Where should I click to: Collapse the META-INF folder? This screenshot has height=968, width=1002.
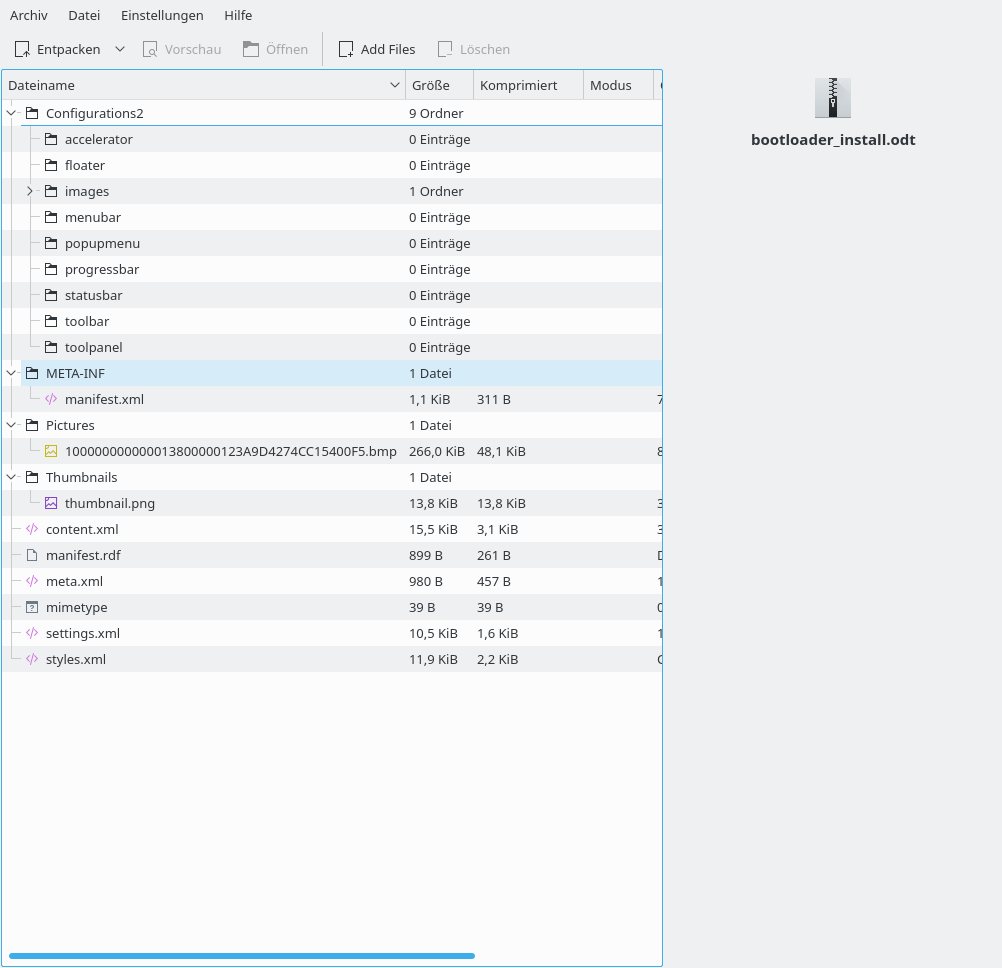[x=12, y=373]
